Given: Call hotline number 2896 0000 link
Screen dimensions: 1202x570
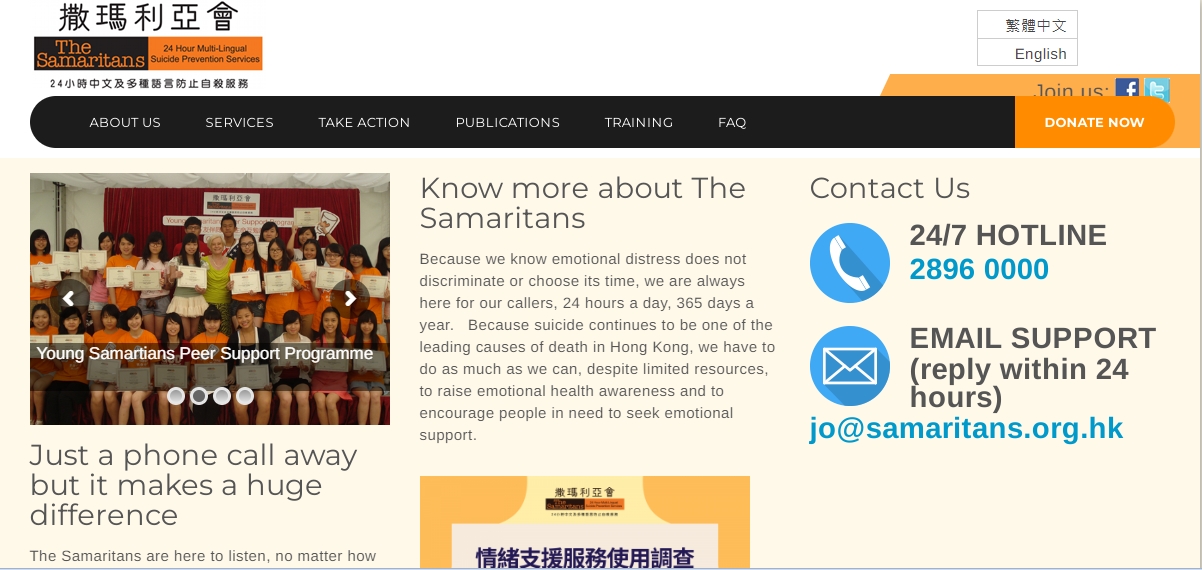Looking at the screenshot, I should (x=979, y=269).
